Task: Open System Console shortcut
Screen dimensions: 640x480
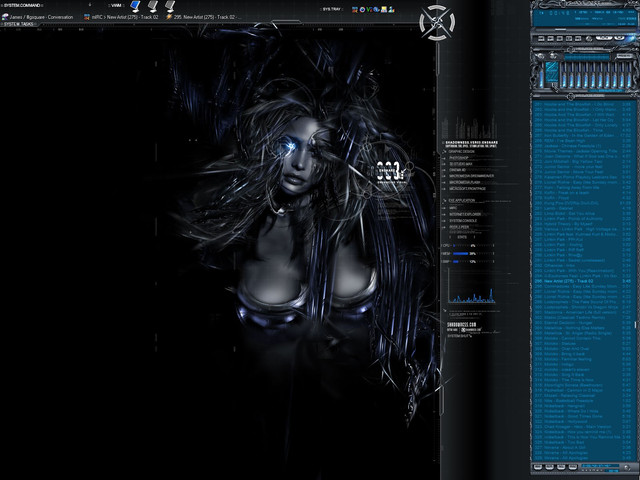Action: (463, 220)
